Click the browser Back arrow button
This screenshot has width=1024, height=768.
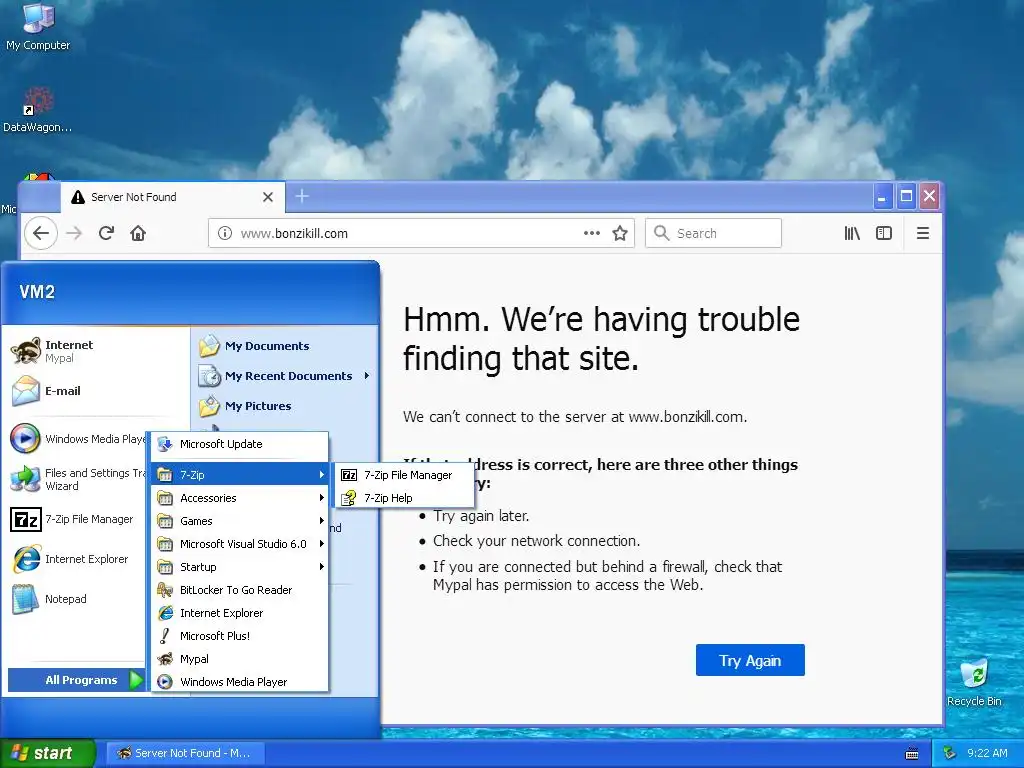(40, 233)
